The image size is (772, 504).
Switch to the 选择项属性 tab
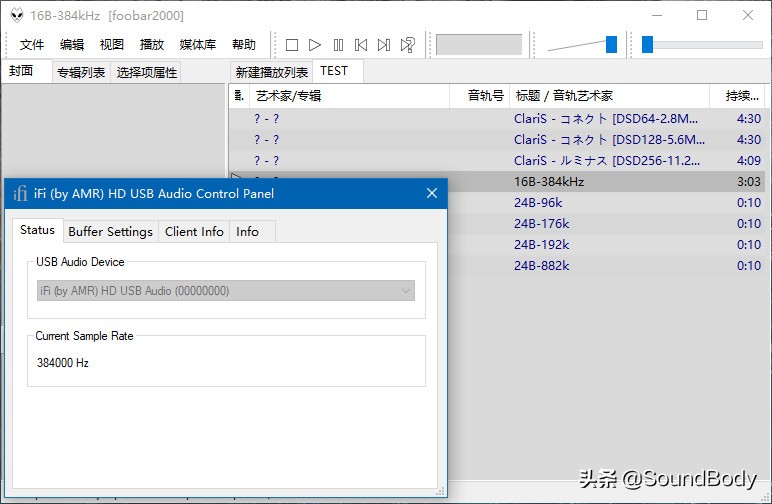coord(146,73)
